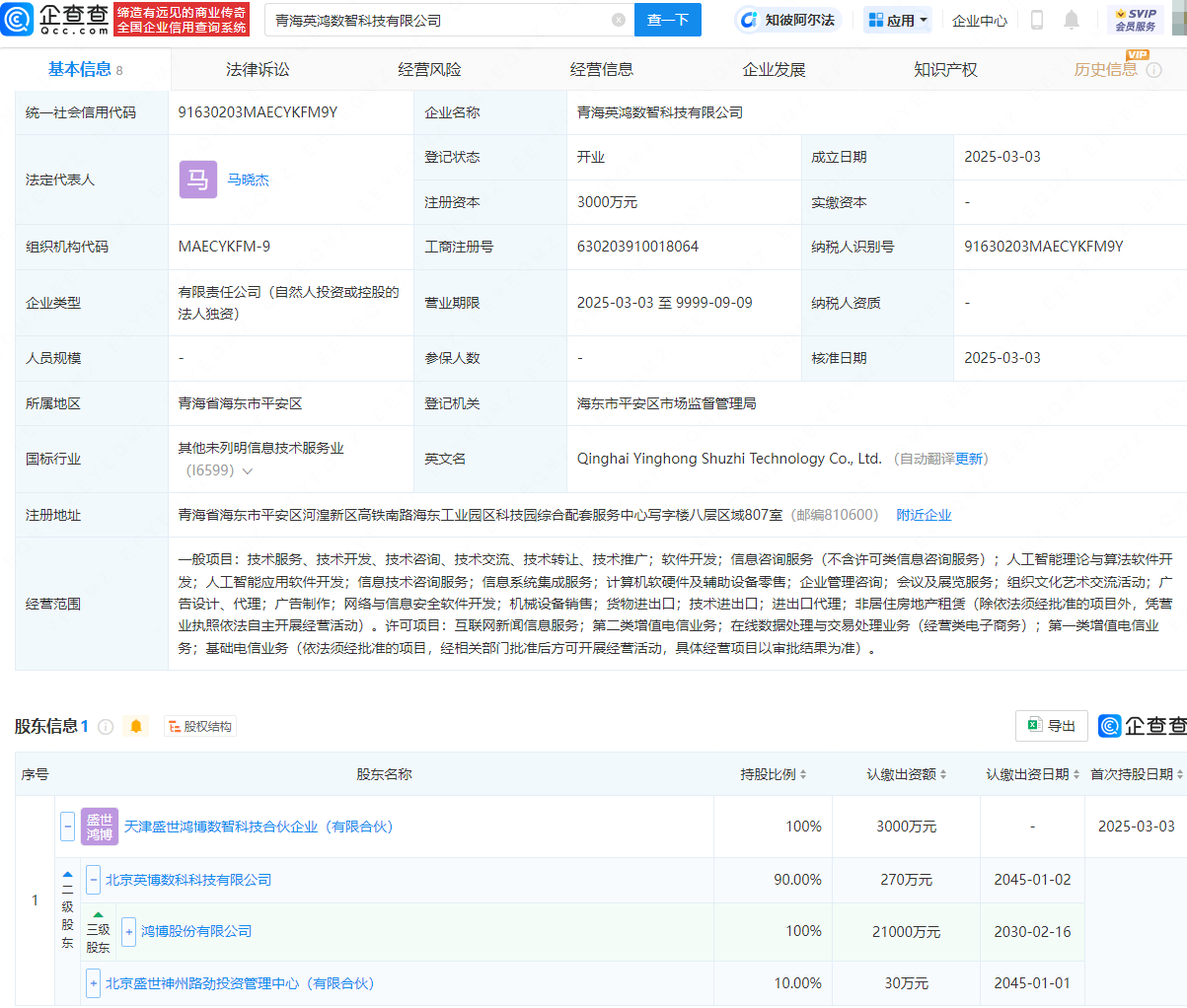This screenshot has width=1187, height=1008.
Task: Switch to the 历史信息 VIP tab
Action: point(1105,69)
